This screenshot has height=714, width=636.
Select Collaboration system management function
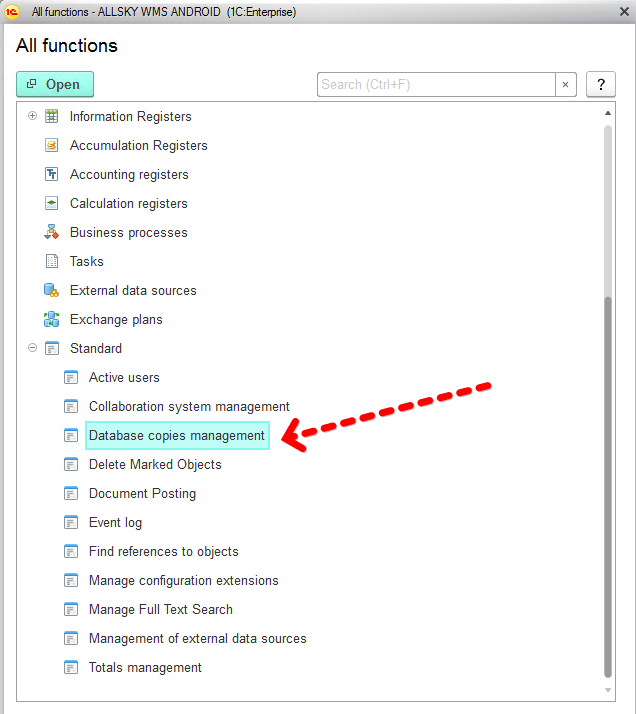[189, 406]
